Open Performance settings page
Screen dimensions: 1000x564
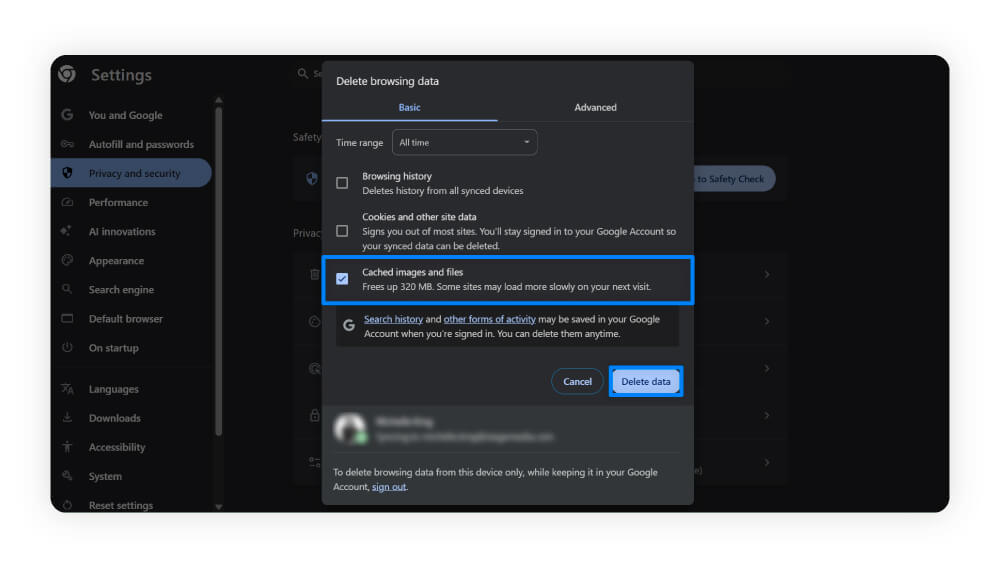click(118, 202)
